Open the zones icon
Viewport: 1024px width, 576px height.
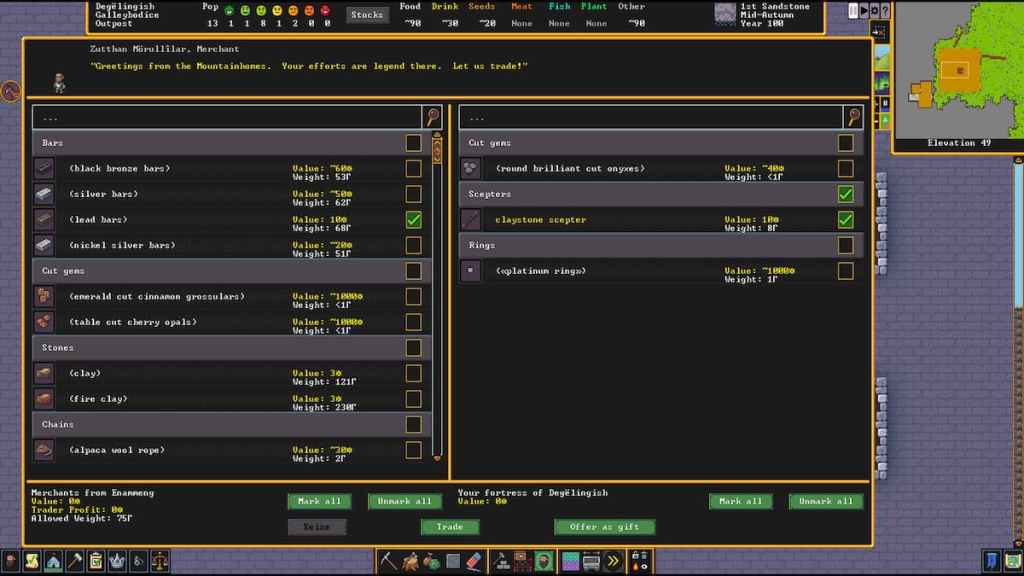pos(543,561)
